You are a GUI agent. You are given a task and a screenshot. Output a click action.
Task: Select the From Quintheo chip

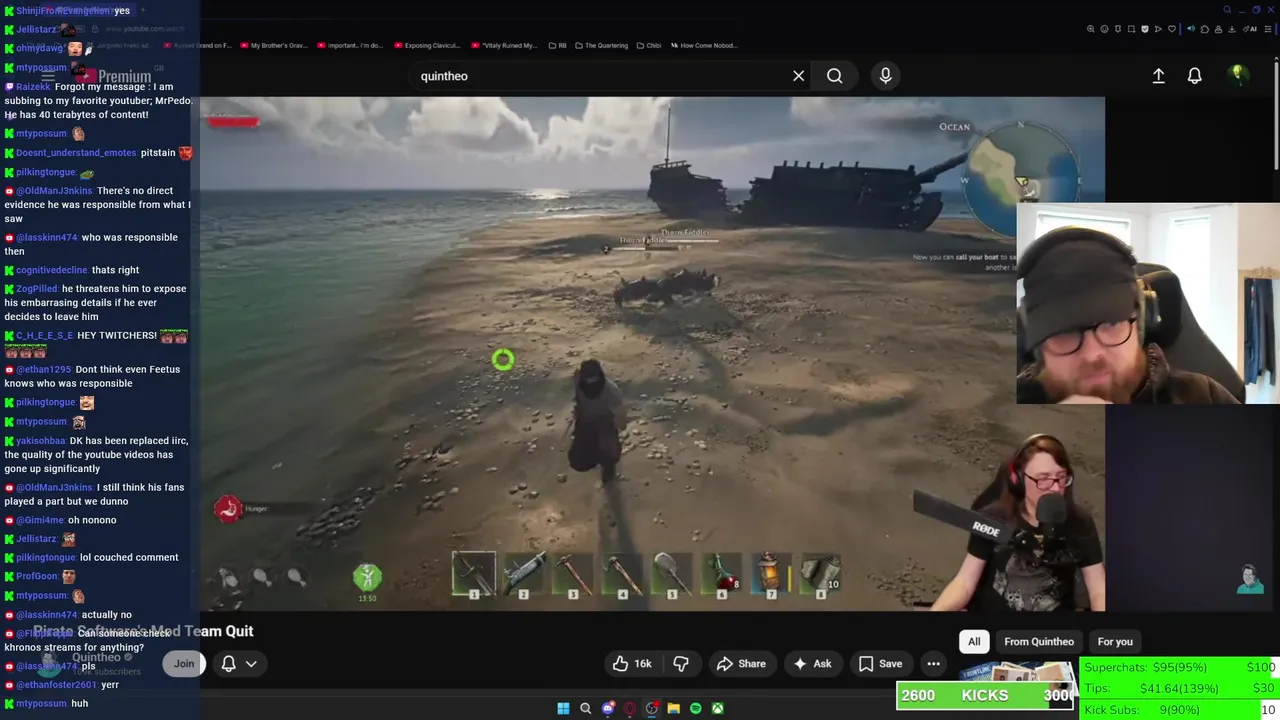click(1039, 642)
